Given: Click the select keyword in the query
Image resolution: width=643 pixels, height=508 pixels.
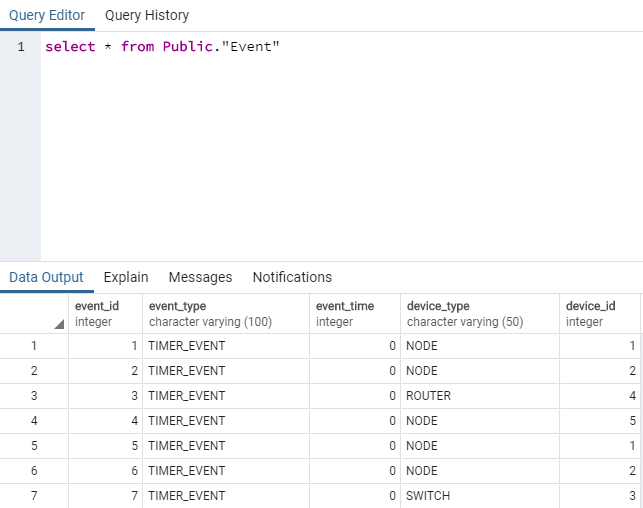Looking at the screenshot, I should pos(66,47).
